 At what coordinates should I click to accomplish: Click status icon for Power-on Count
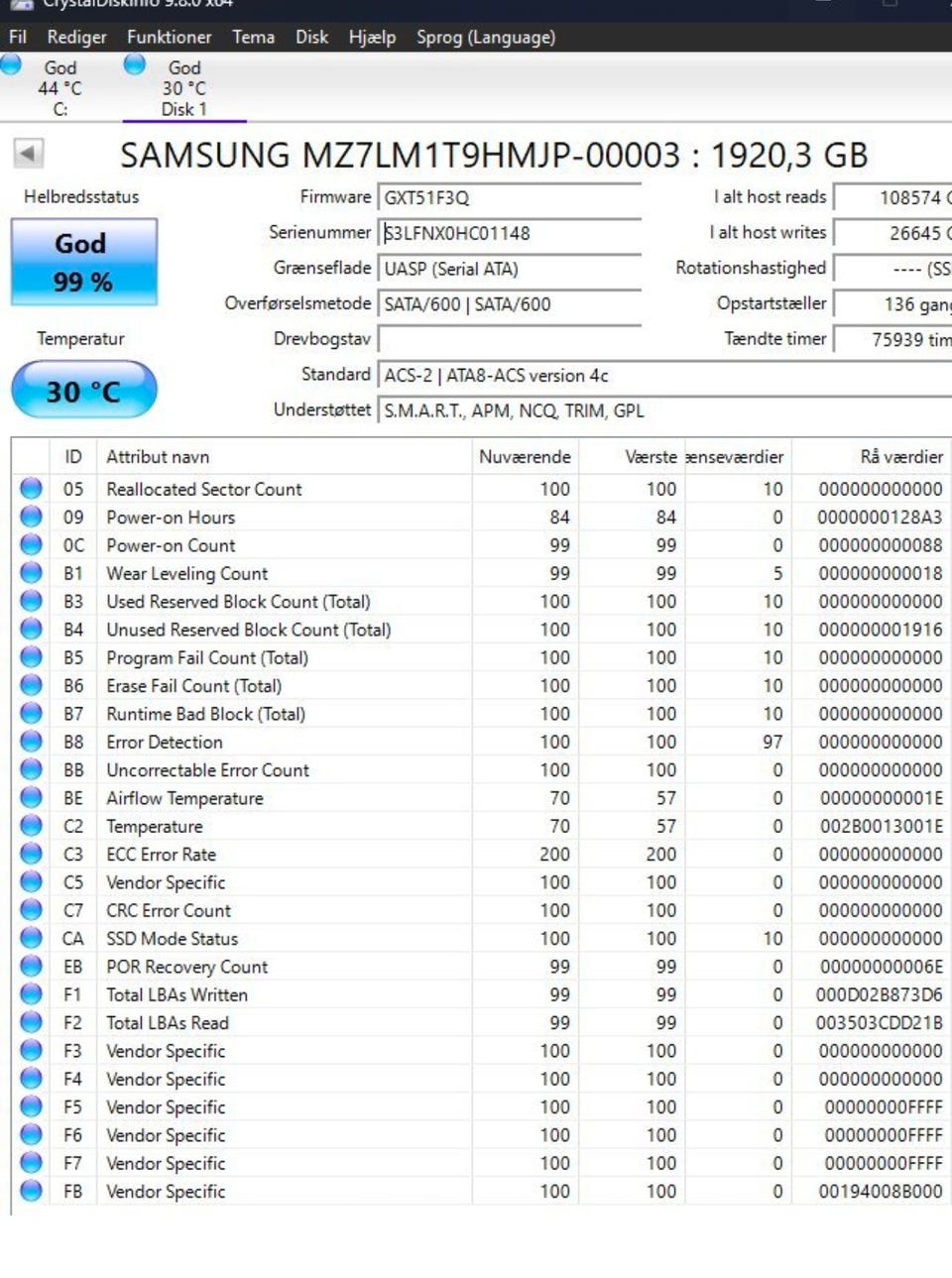click(32, 544)
